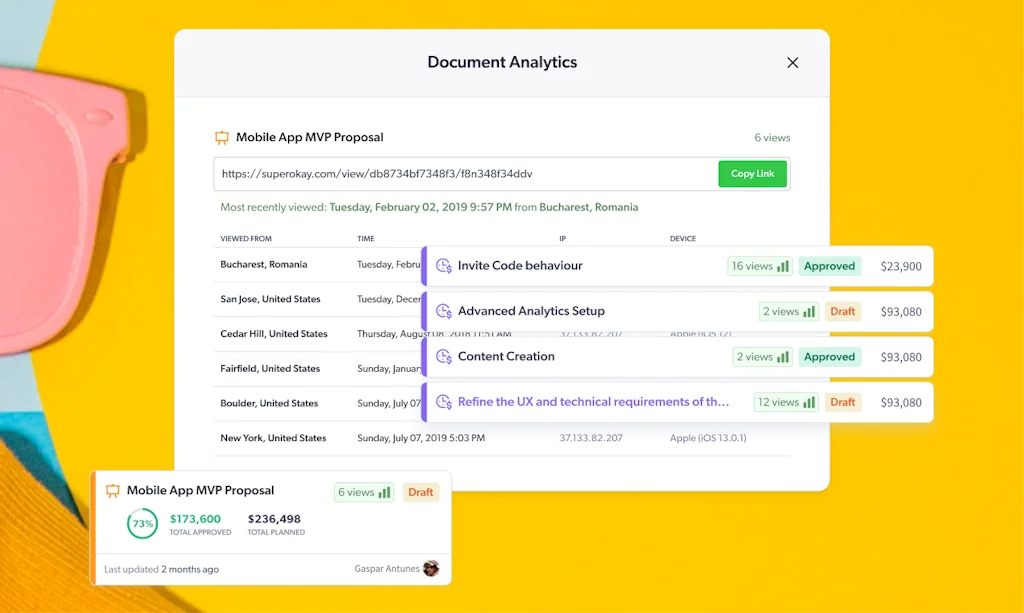This screenshot has height=613, width=1024.
Task: Click presentation icon beside Mobile App MVP Proposal heading
Action: point(222,137)
